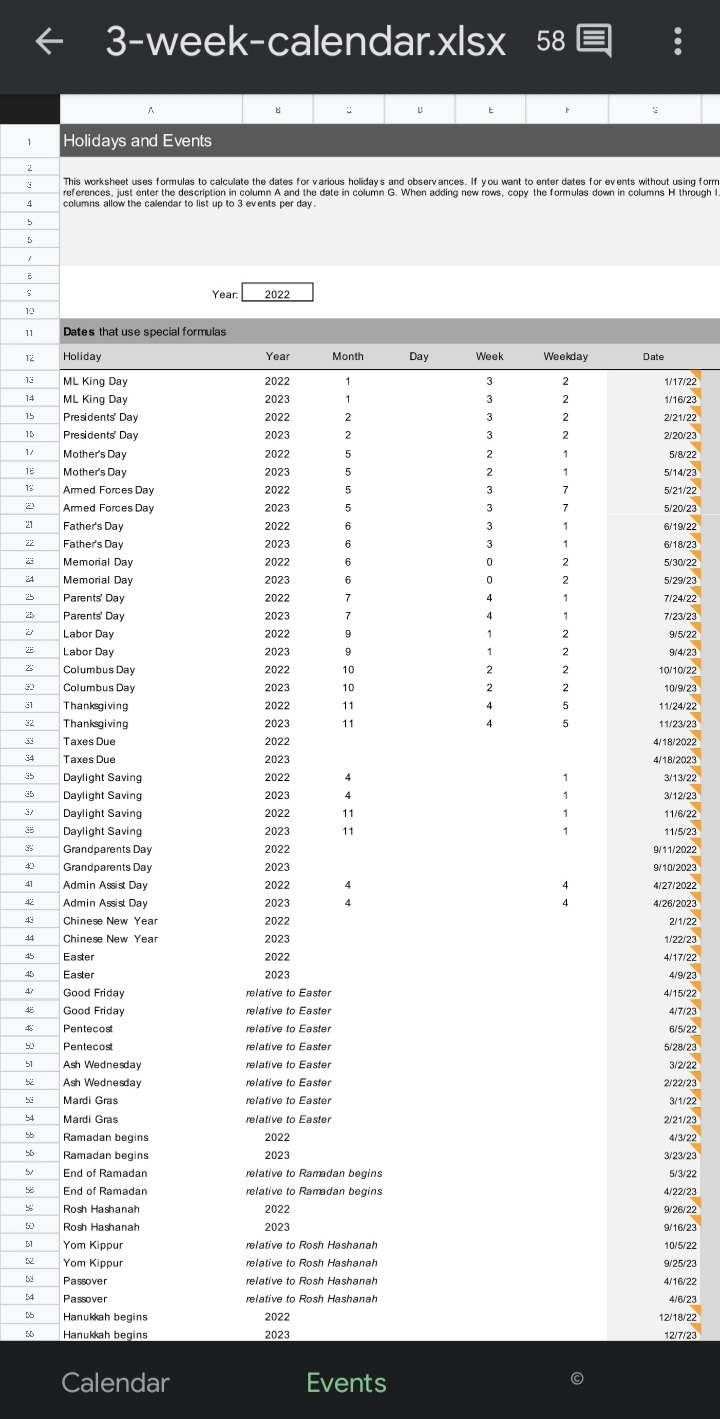Select the Events sheet tab
The image size is (720, 1419).
coord(346,1382)
